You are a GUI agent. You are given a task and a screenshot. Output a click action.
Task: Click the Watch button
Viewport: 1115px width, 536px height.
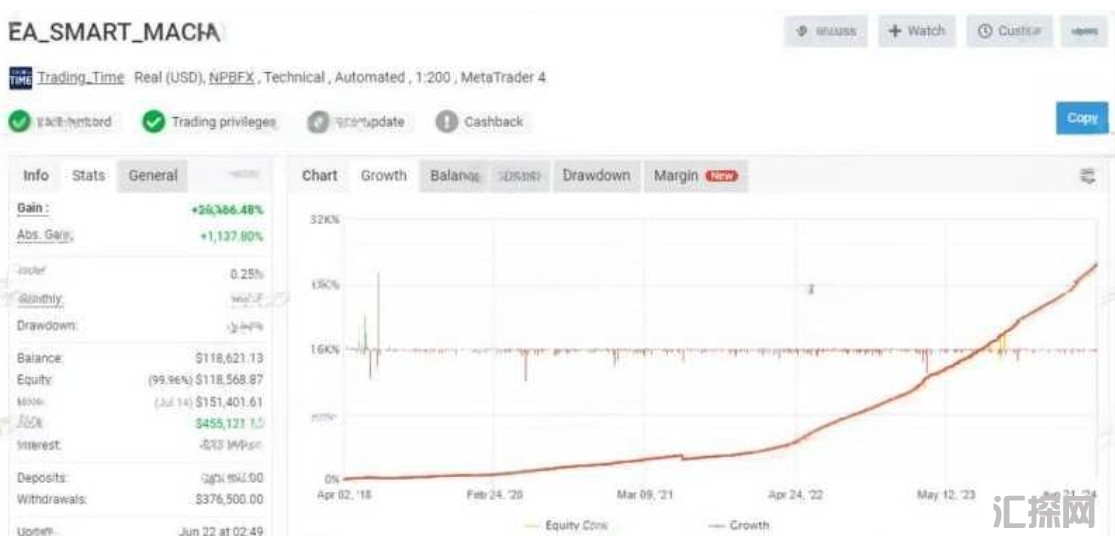(917, 31)
